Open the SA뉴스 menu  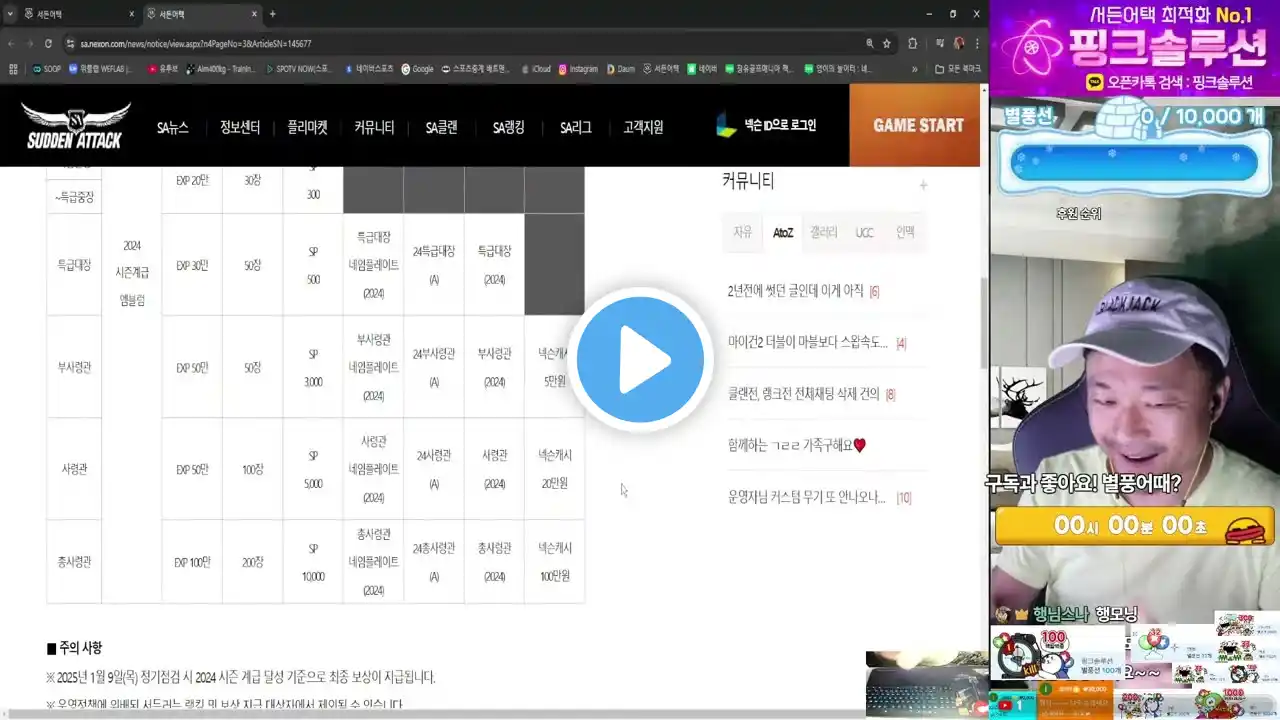tap(172, 127)
